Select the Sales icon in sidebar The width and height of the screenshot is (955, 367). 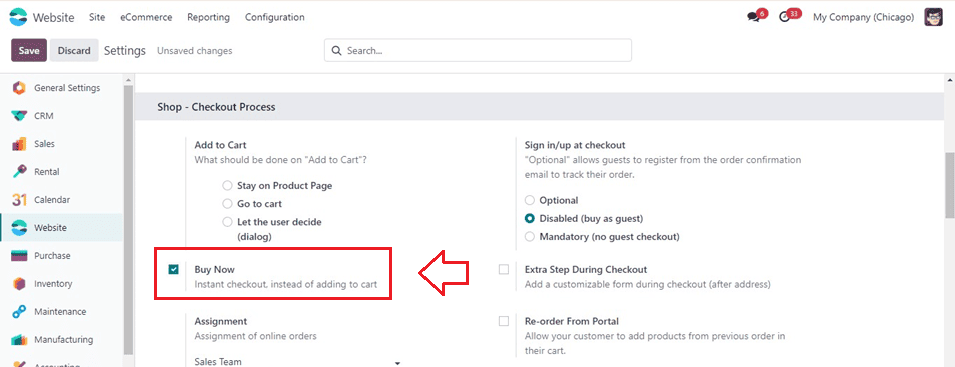(x=19, y=144)
